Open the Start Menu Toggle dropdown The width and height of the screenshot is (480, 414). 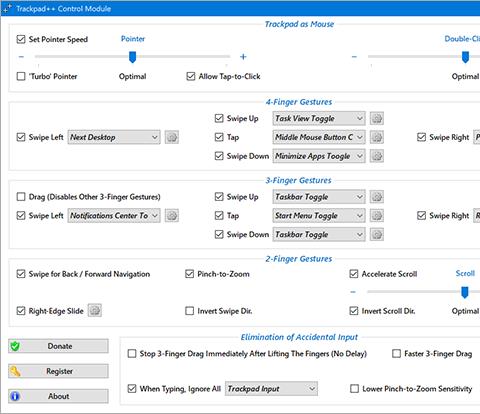coord(319,216)
